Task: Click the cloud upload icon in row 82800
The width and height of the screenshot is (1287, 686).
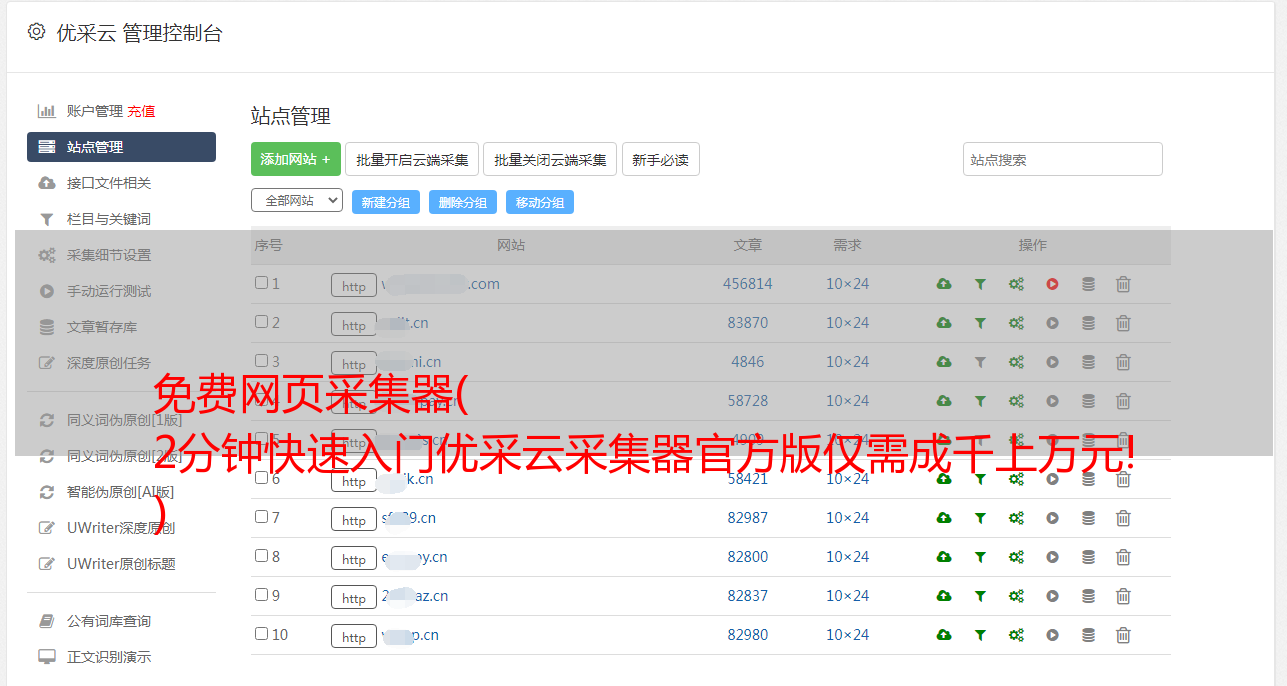Action: click(x=944, y=557)
